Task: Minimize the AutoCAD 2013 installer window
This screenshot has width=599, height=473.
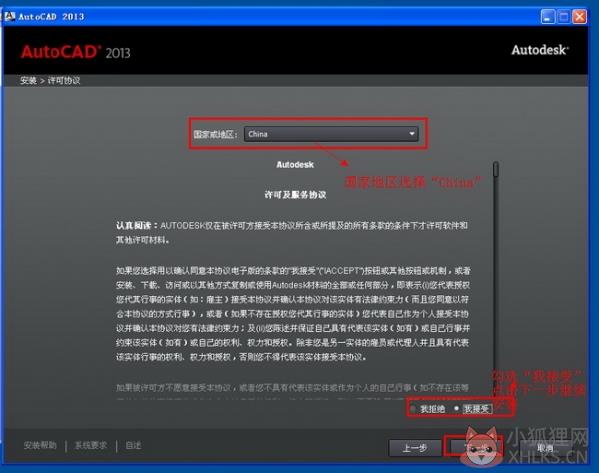Action: click(548, 17)
